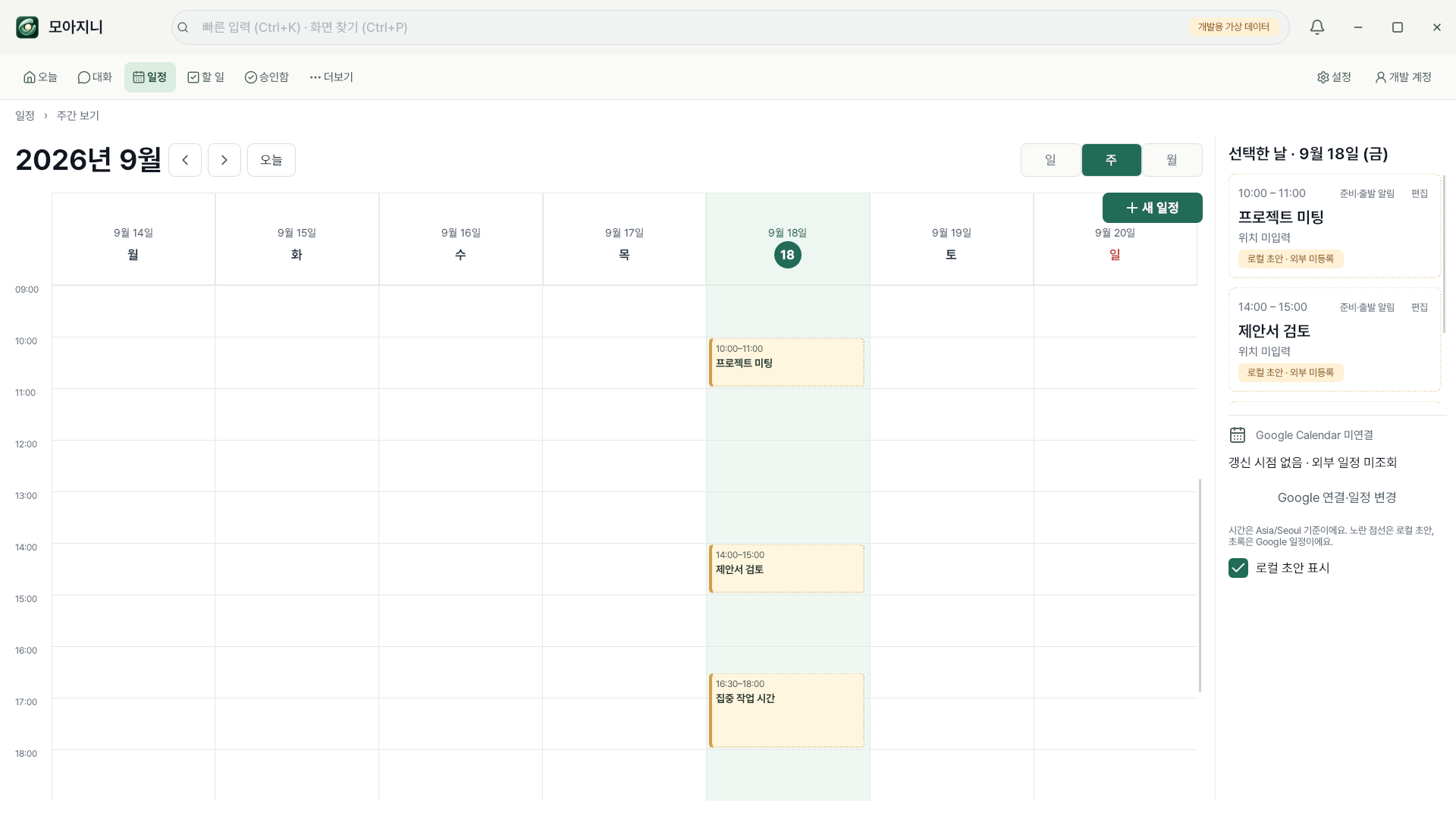Viewport: 1456px width, 819px height.
Task: Toggle the 로컬 초안 표시 checkbox
Action: pyautogui.click(x=1238, y=568)
